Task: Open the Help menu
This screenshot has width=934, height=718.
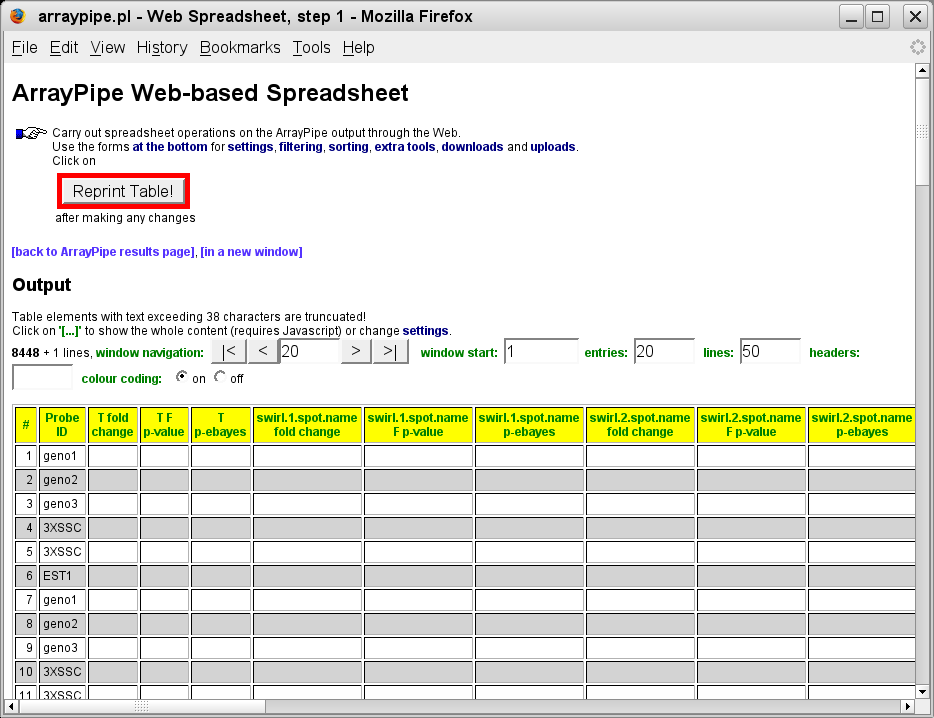Action: point(359,48)
